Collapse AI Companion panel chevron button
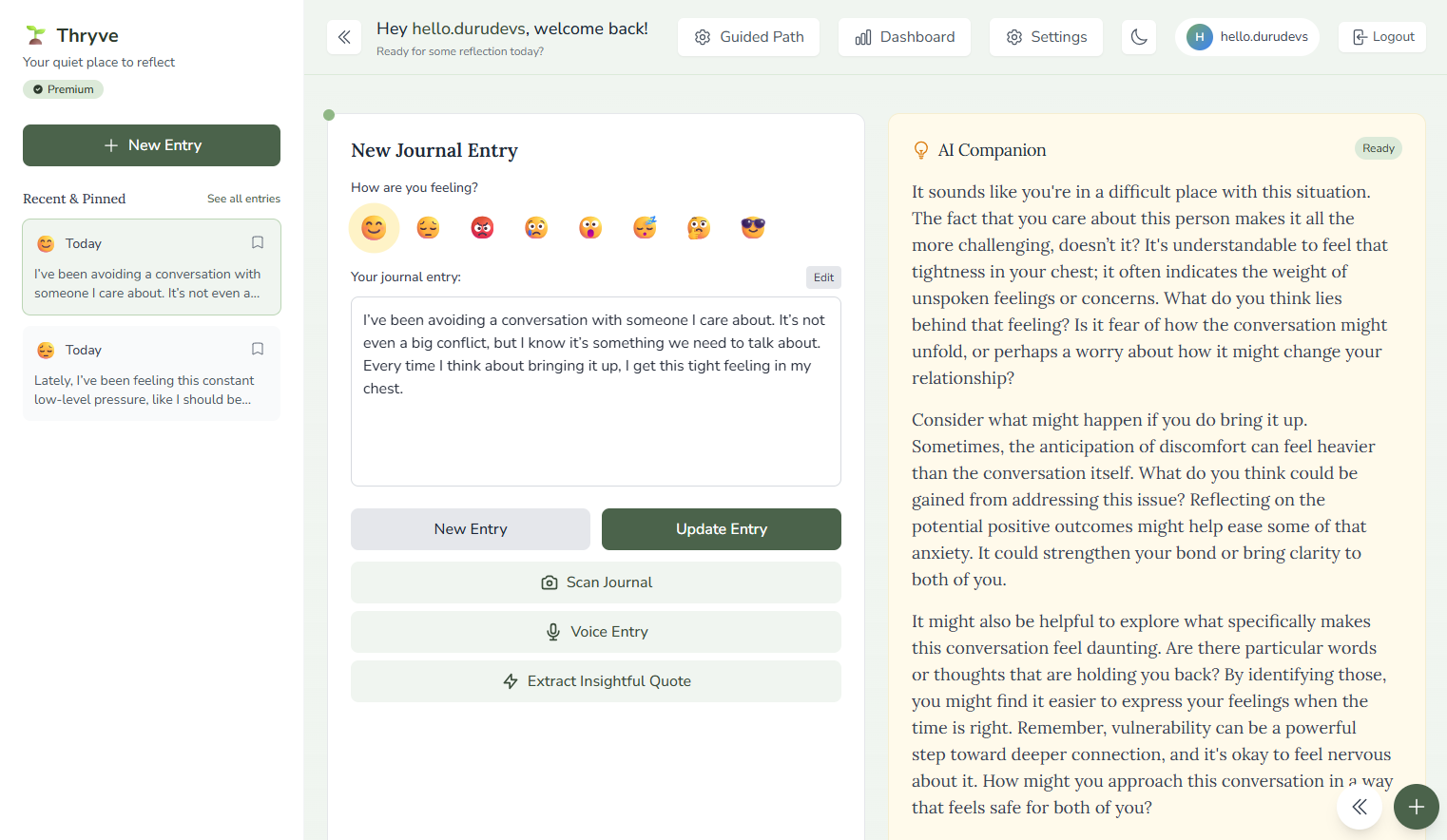This screenshot has width=1447, height=840. pyautogui.click(x=1360, y=807)
